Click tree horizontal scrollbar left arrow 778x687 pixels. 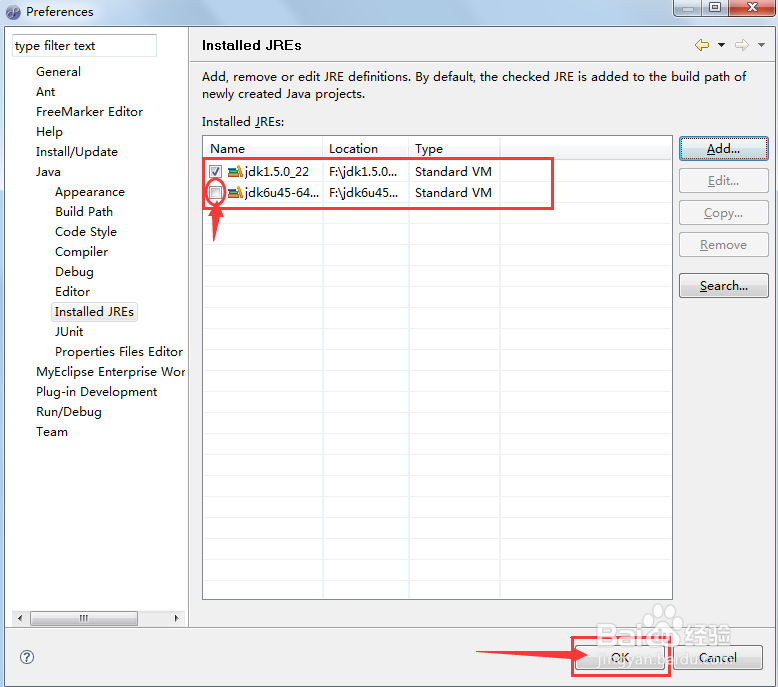(x=20, y=618)
